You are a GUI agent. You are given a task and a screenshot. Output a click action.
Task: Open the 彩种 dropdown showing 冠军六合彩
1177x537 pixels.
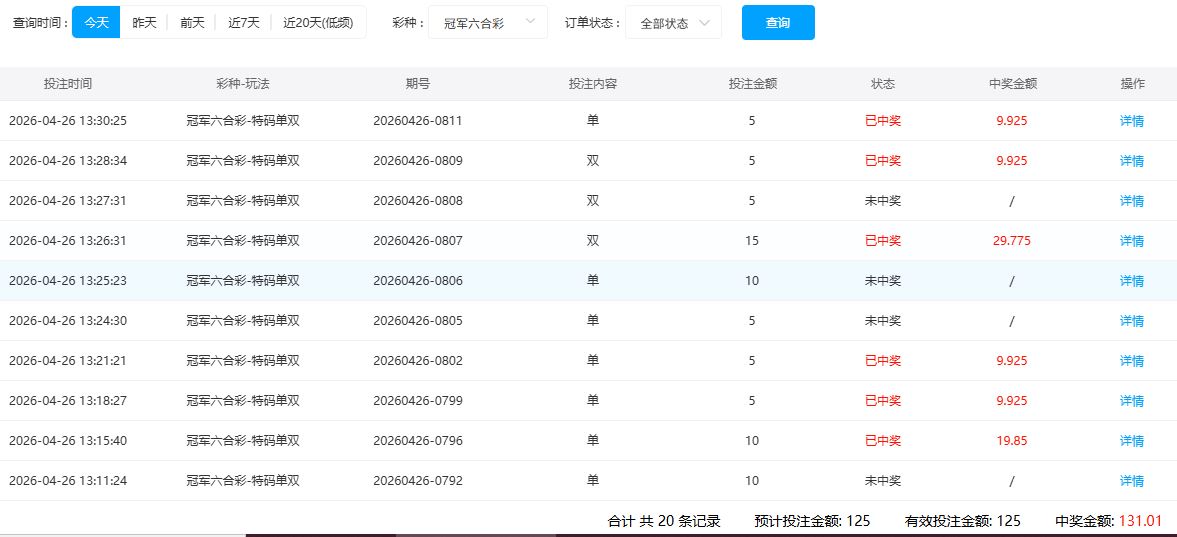[x=488, y=23]
